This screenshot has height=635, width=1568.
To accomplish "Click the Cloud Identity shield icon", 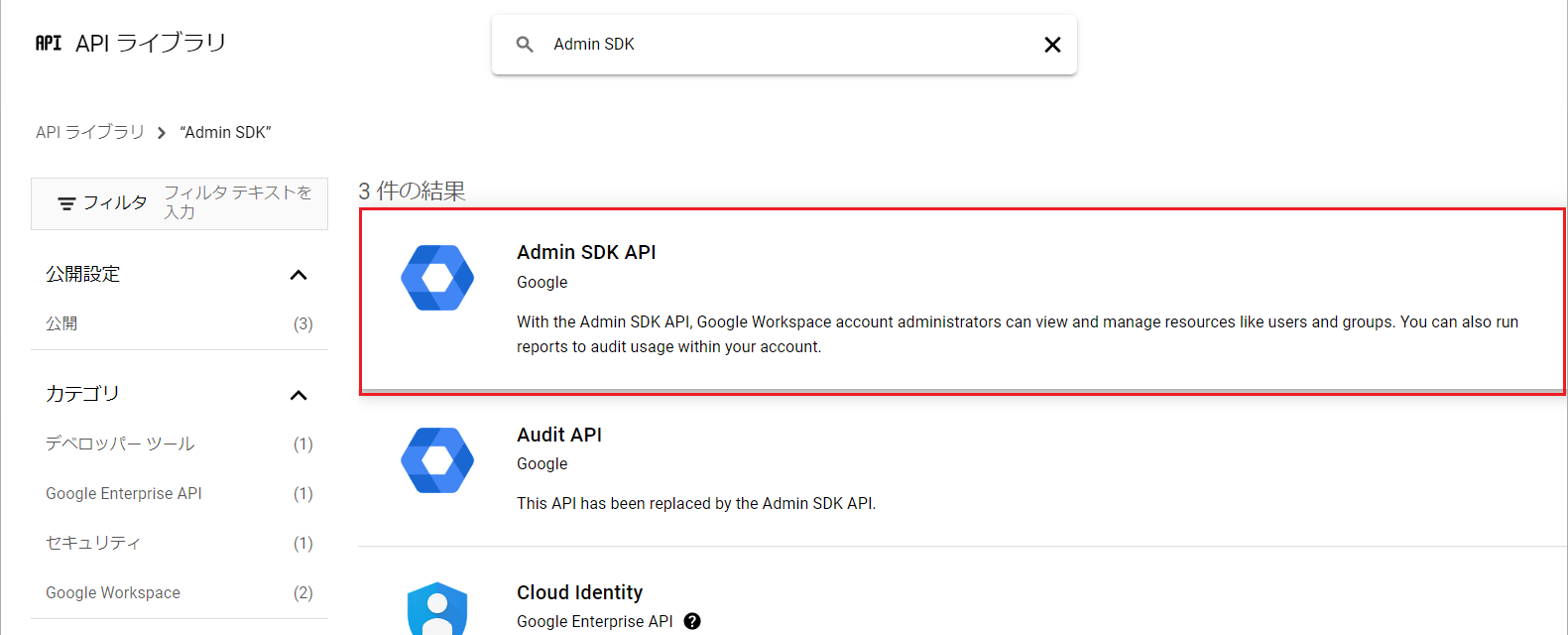I will point(437,608).
